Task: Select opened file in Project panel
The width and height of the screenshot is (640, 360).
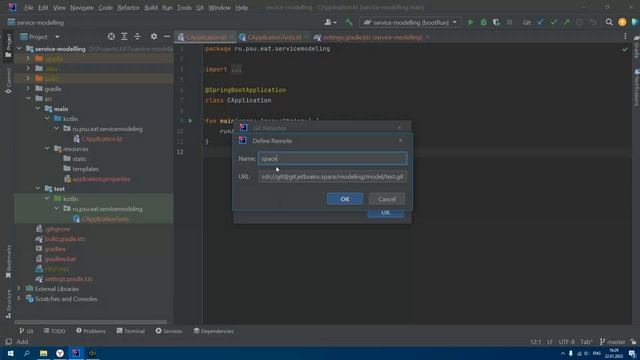Action: pos(111,37)
